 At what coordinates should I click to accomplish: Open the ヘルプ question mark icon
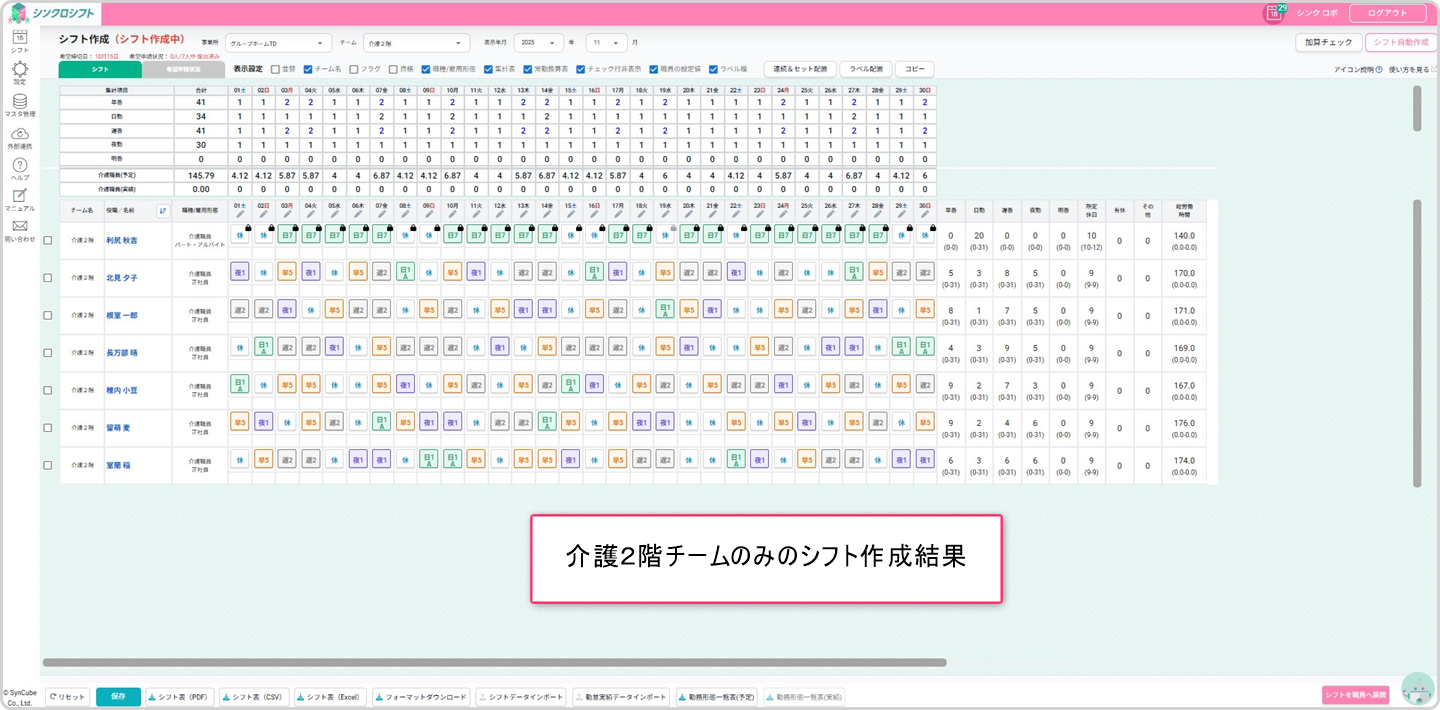[x=19, y=165]
